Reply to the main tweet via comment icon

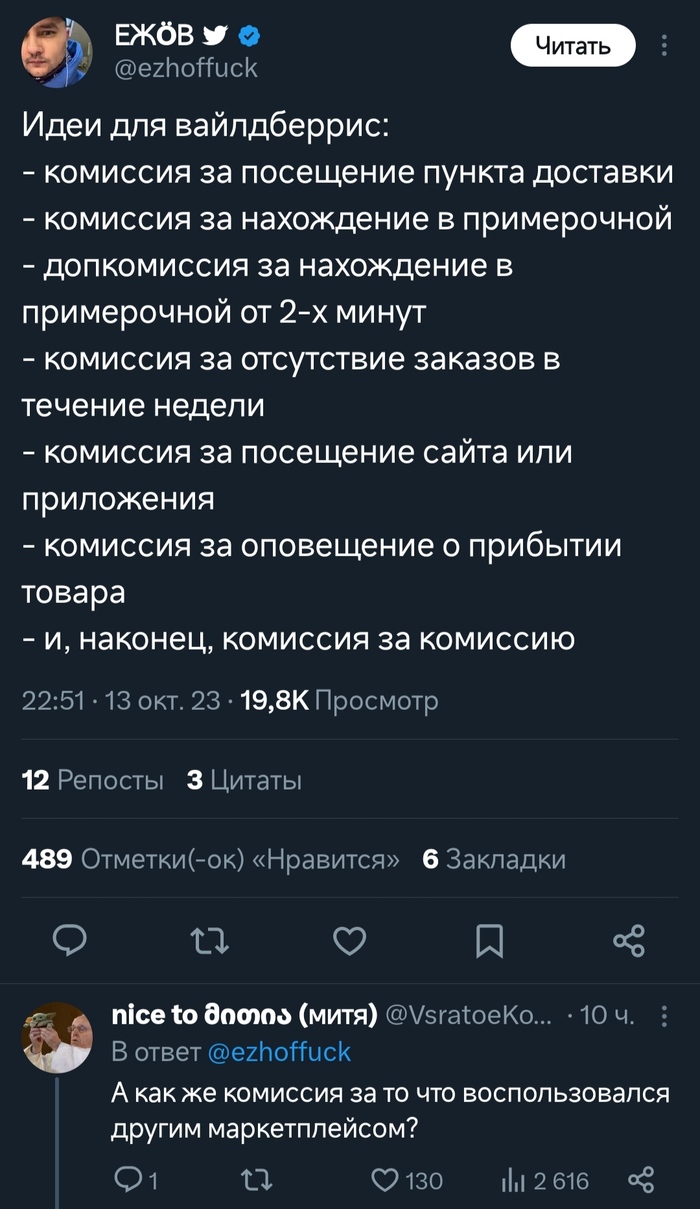(x=69, y=940)
